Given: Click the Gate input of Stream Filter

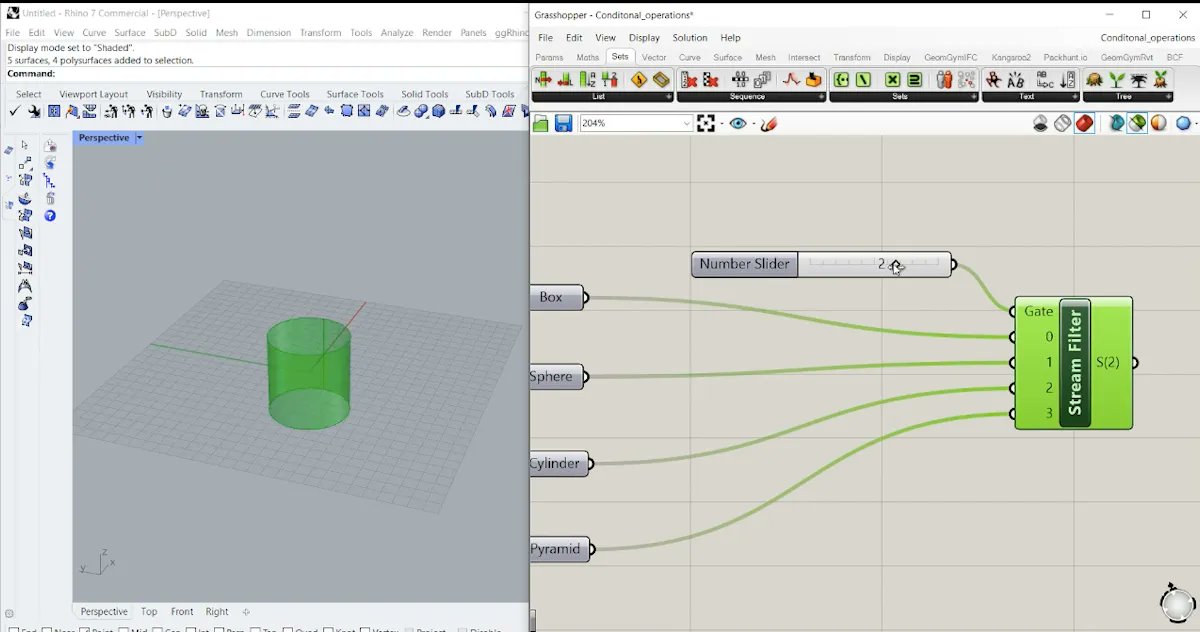Looking at the screenshot, I should tap(1038, 311).
